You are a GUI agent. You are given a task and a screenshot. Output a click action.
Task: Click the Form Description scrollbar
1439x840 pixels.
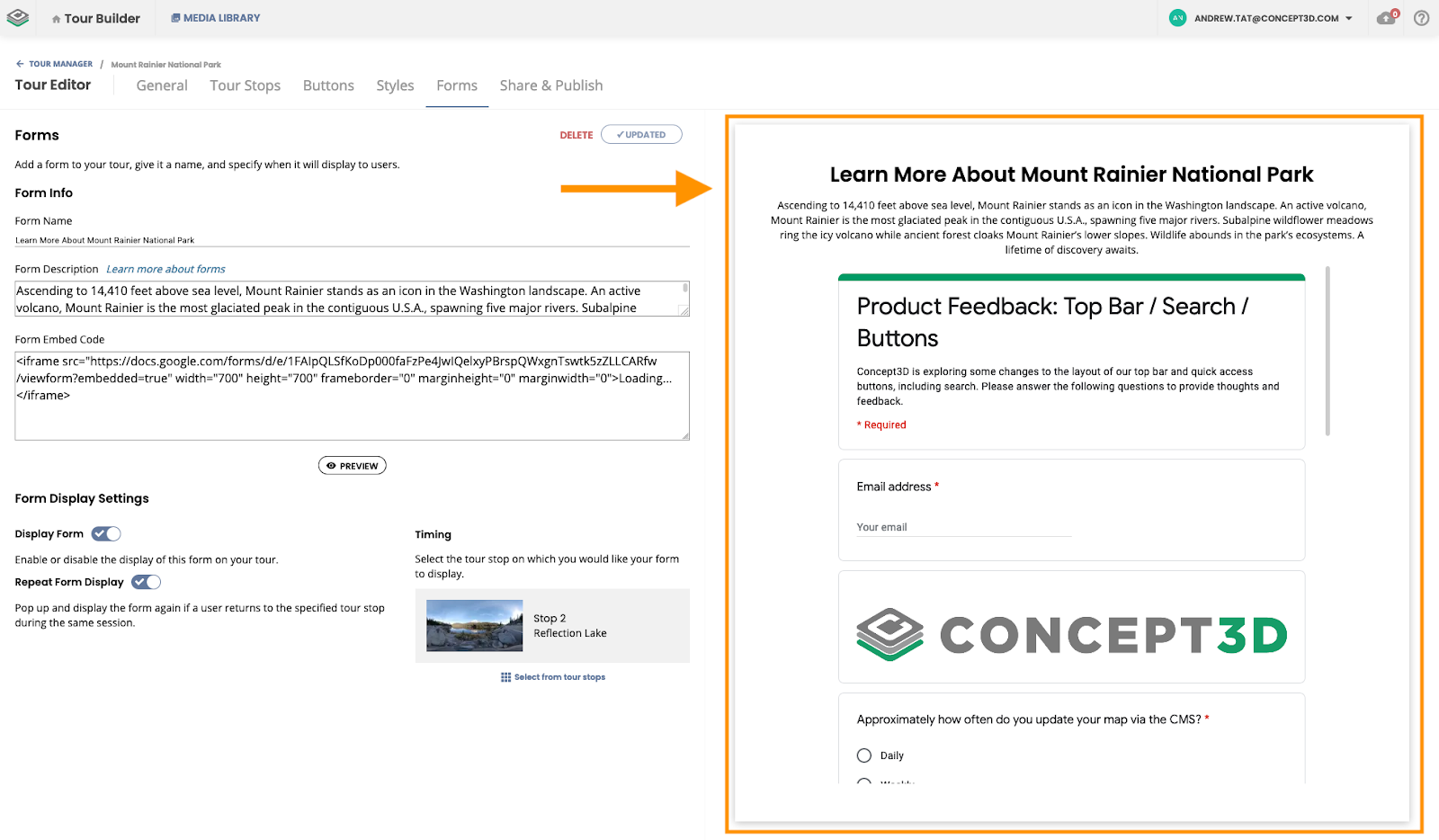(685, 289)
